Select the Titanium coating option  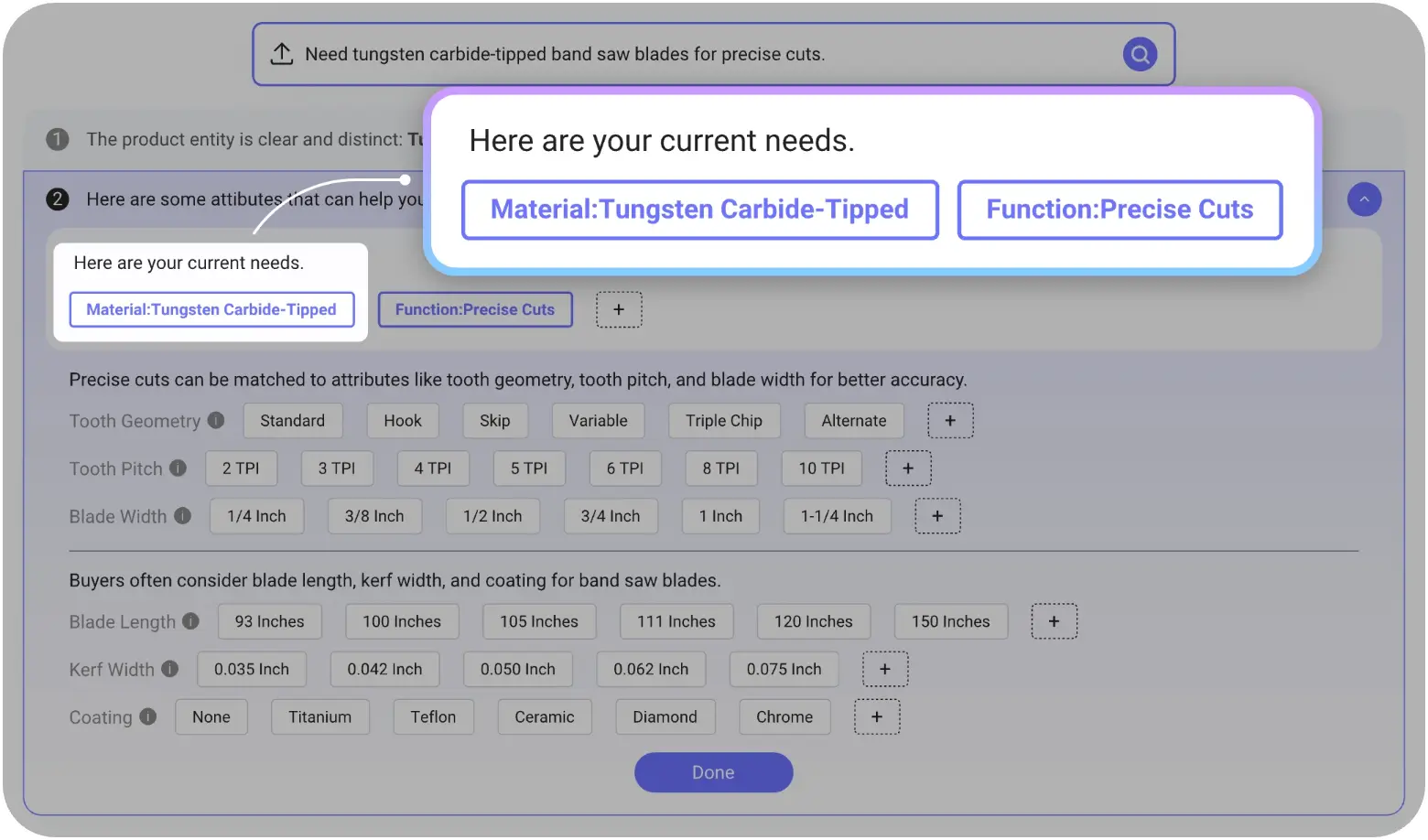coord(319,717)
